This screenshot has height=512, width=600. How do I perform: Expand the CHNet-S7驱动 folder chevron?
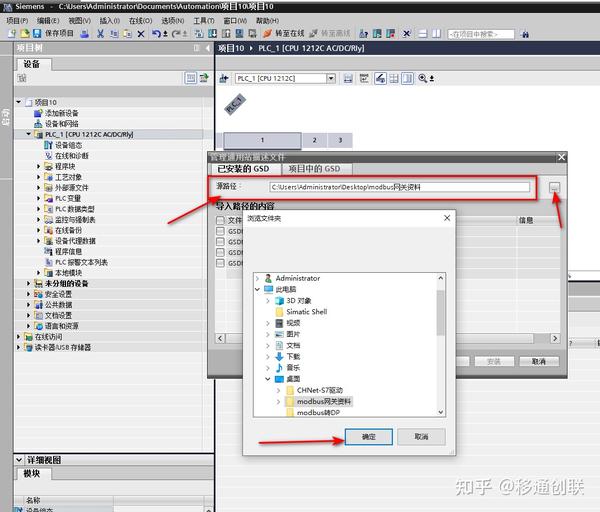tap(278, 390)
